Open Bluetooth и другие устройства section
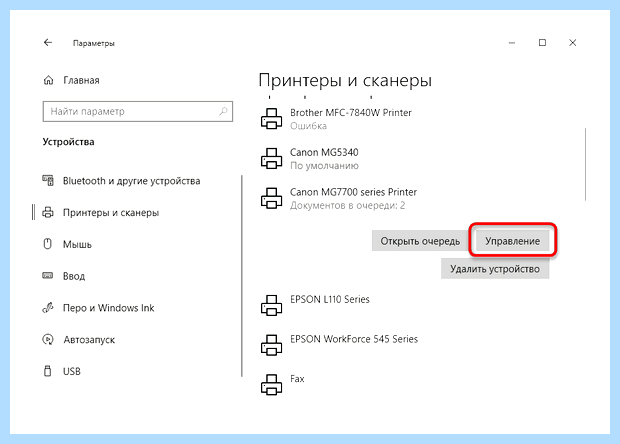The image size is (620, 444). (x=132, y=181)
